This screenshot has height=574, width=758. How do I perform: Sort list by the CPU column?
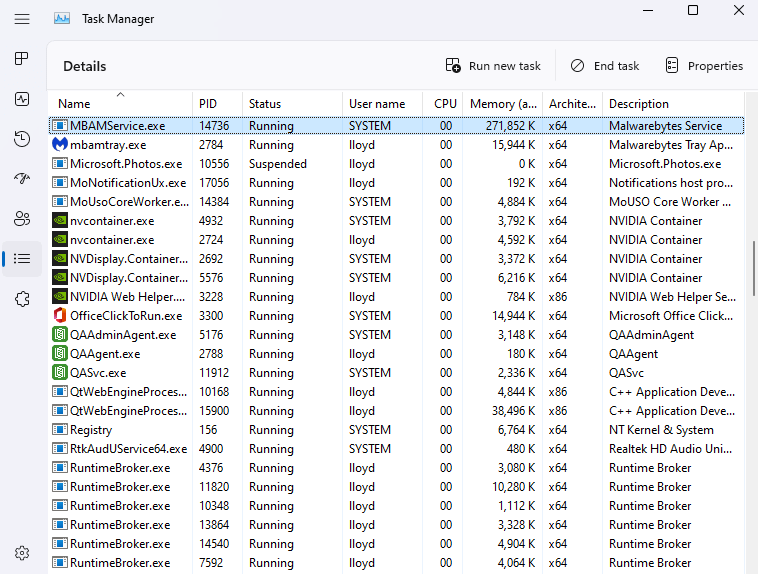click(445, 104)
